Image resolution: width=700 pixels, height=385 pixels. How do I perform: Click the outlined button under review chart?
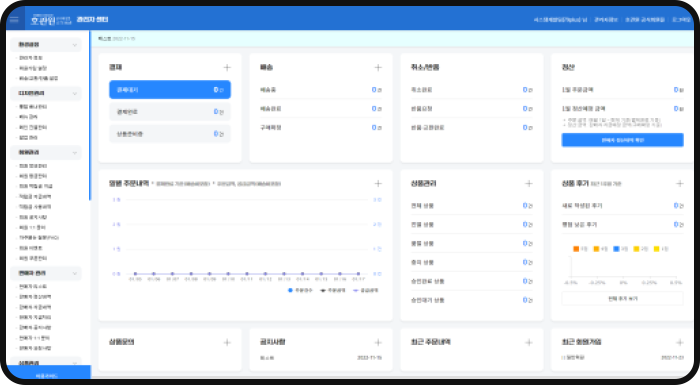(x=622, y=298)
